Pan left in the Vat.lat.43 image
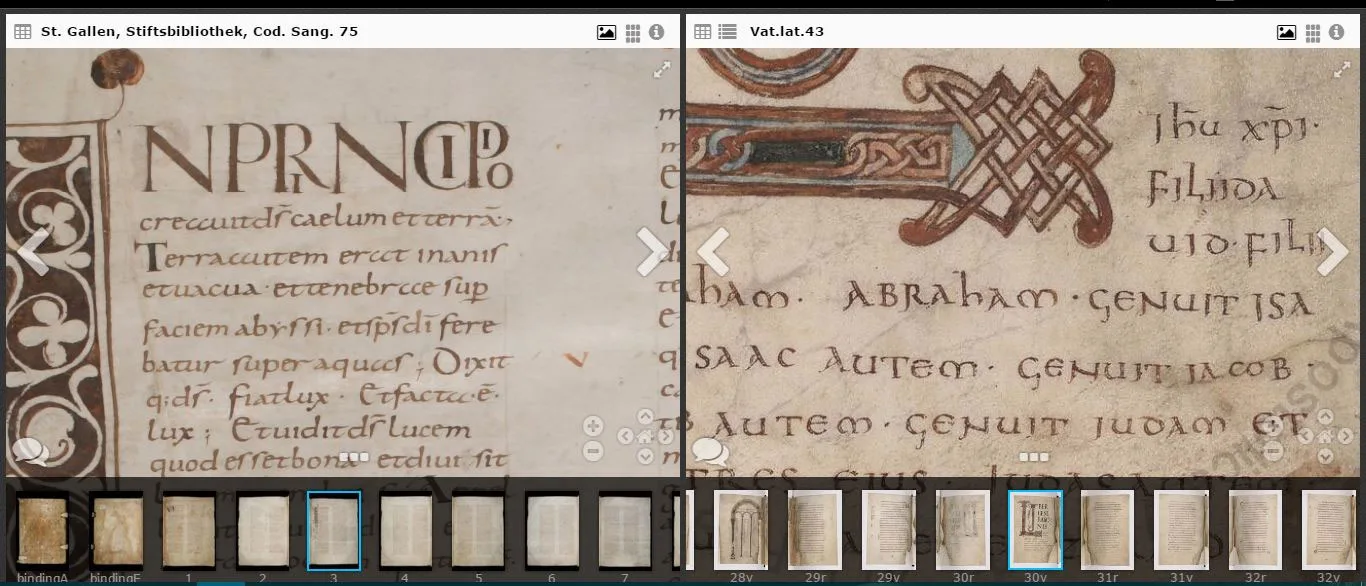Screen dimensions: 1366x586 click(x=1306, y=436)
